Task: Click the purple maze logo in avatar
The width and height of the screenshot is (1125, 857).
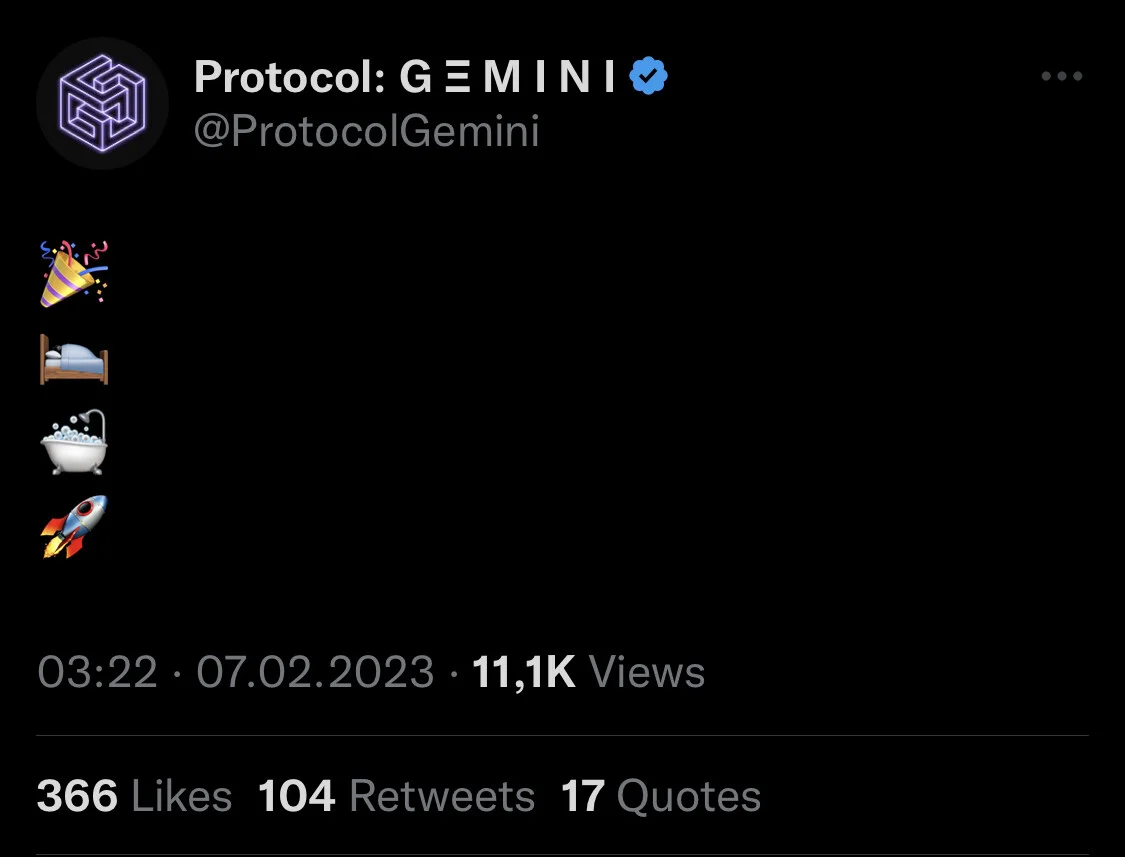Action: 103,103
